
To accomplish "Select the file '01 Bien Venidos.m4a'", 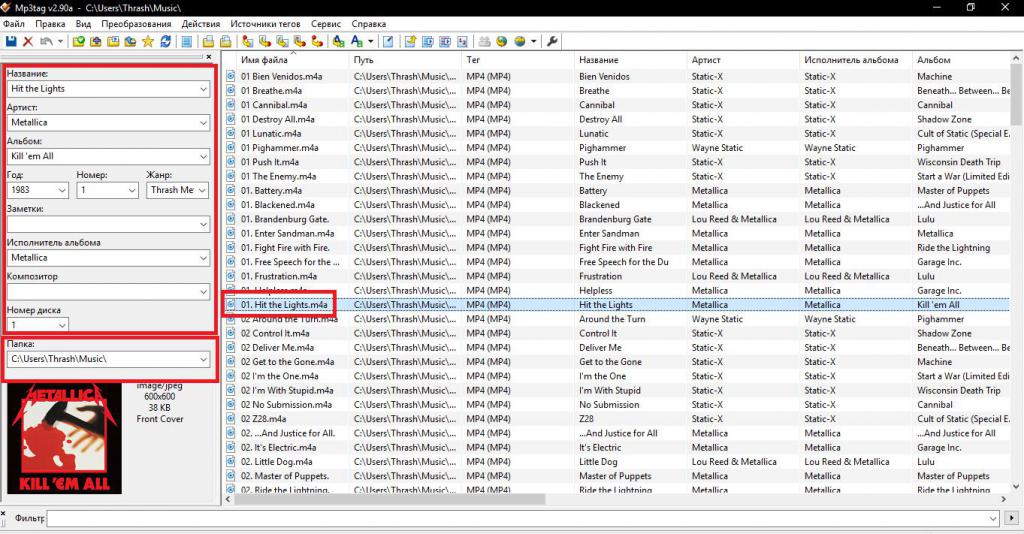I will [281, 76].
